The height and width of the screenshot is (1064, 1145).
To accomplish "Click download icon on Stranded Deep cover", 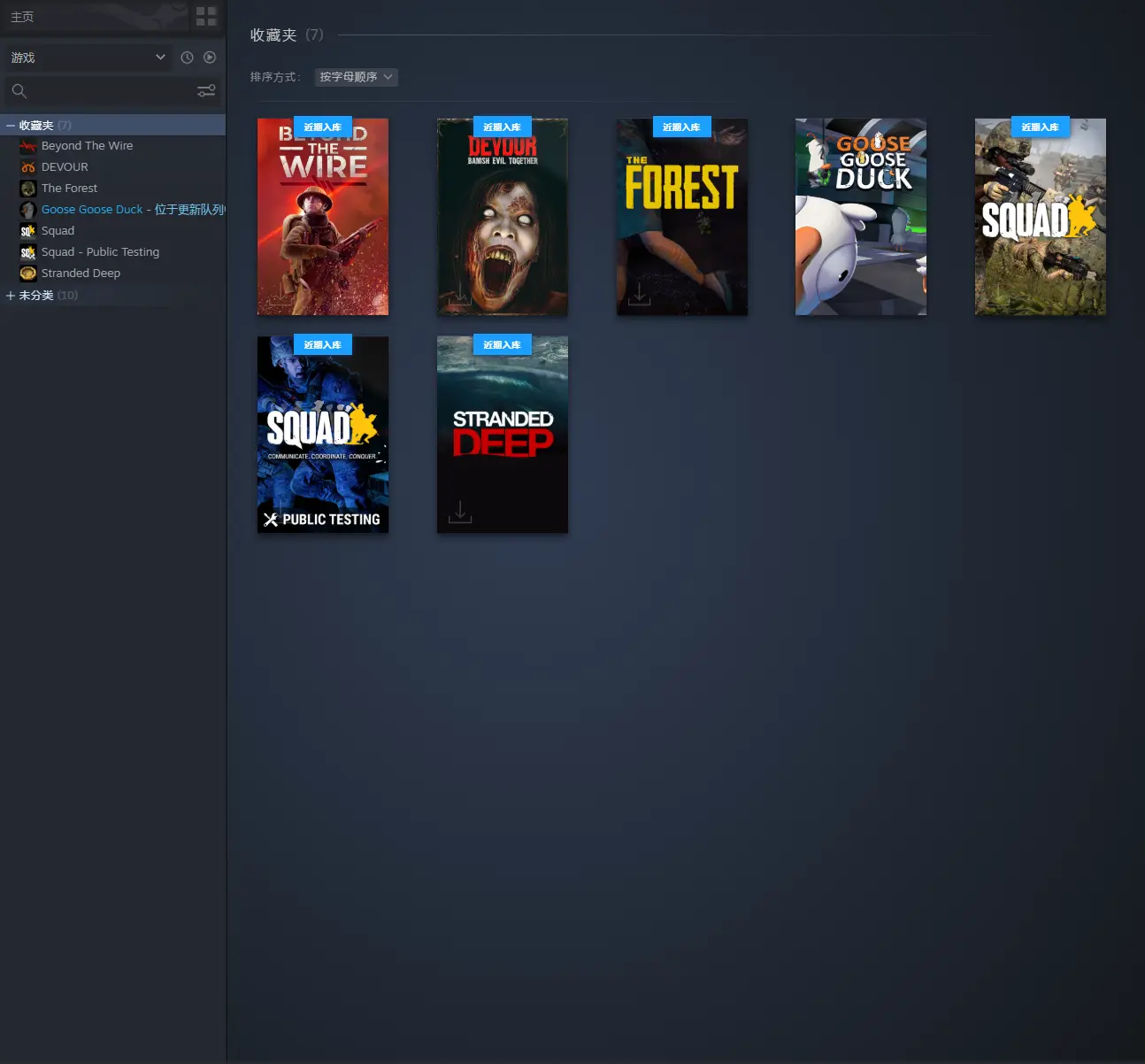I will [460, 512].
